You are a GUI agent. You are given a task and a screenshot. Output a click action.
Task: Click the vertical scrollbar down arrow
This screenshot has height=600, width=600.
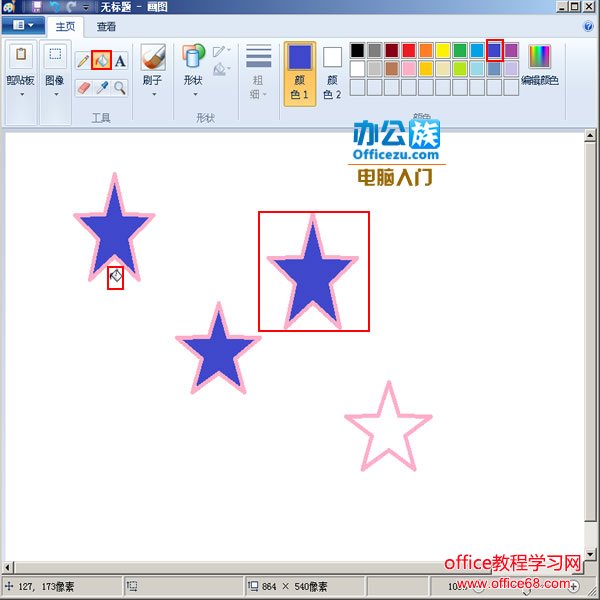coord(590,554)
